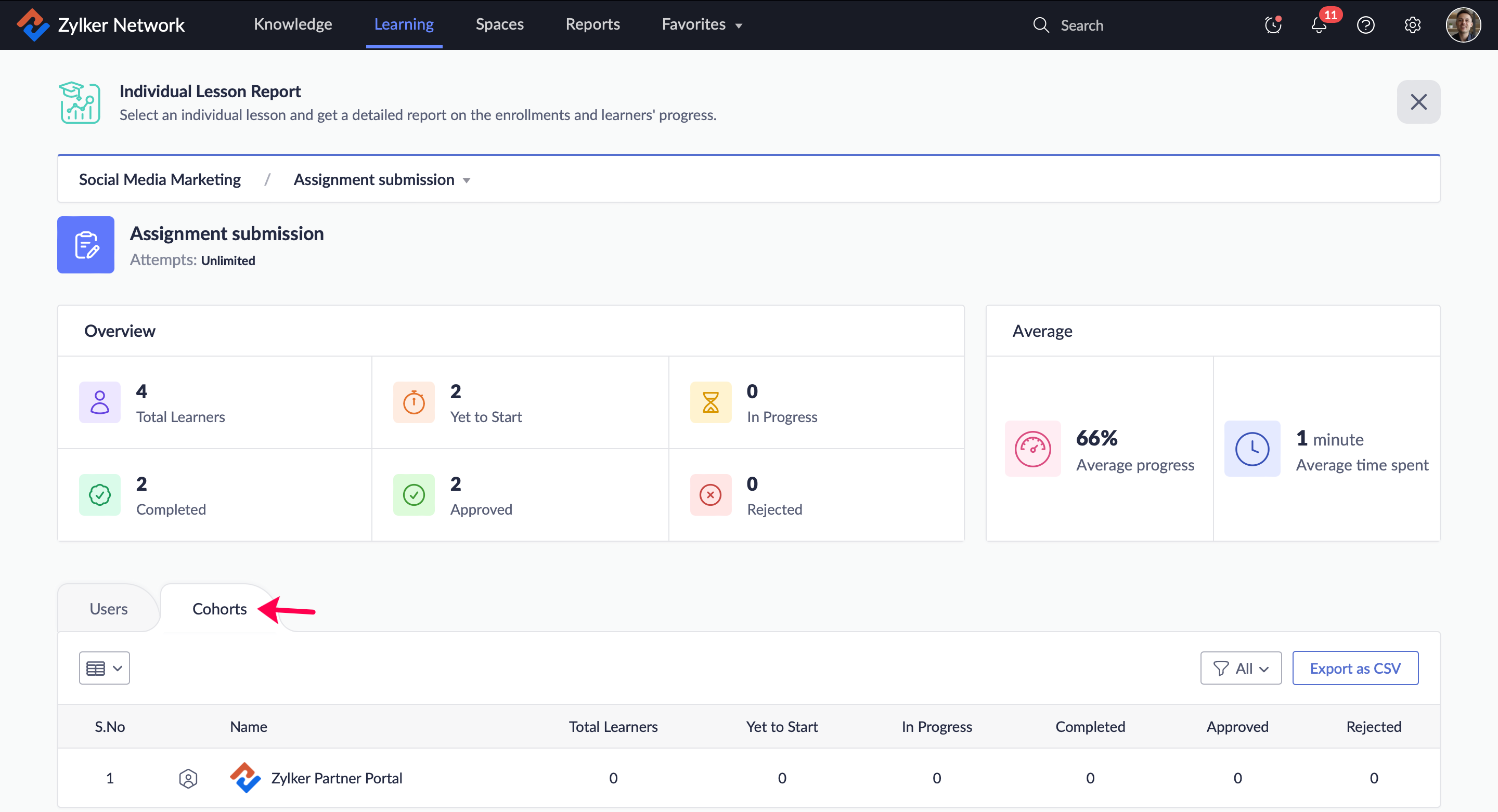Click the Total Learners person icon

(x=99, y=402)
